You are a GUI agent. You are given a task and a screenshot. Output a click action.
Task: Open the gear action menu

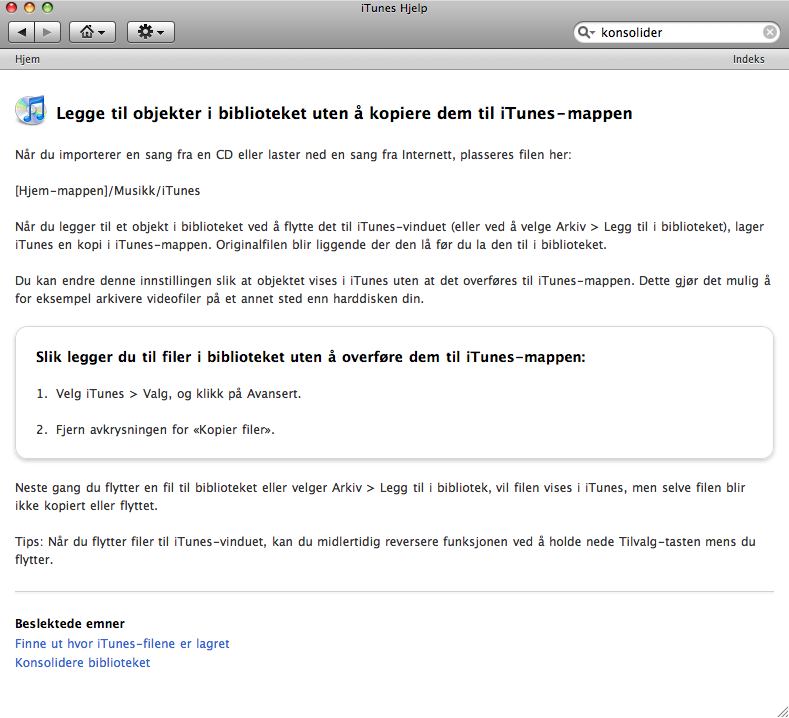click(x=150, y=33)
